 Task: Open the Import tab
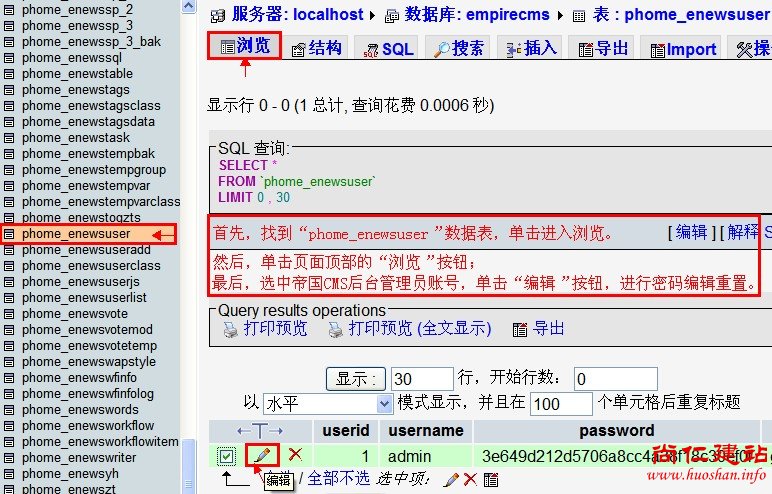(682, 49)
